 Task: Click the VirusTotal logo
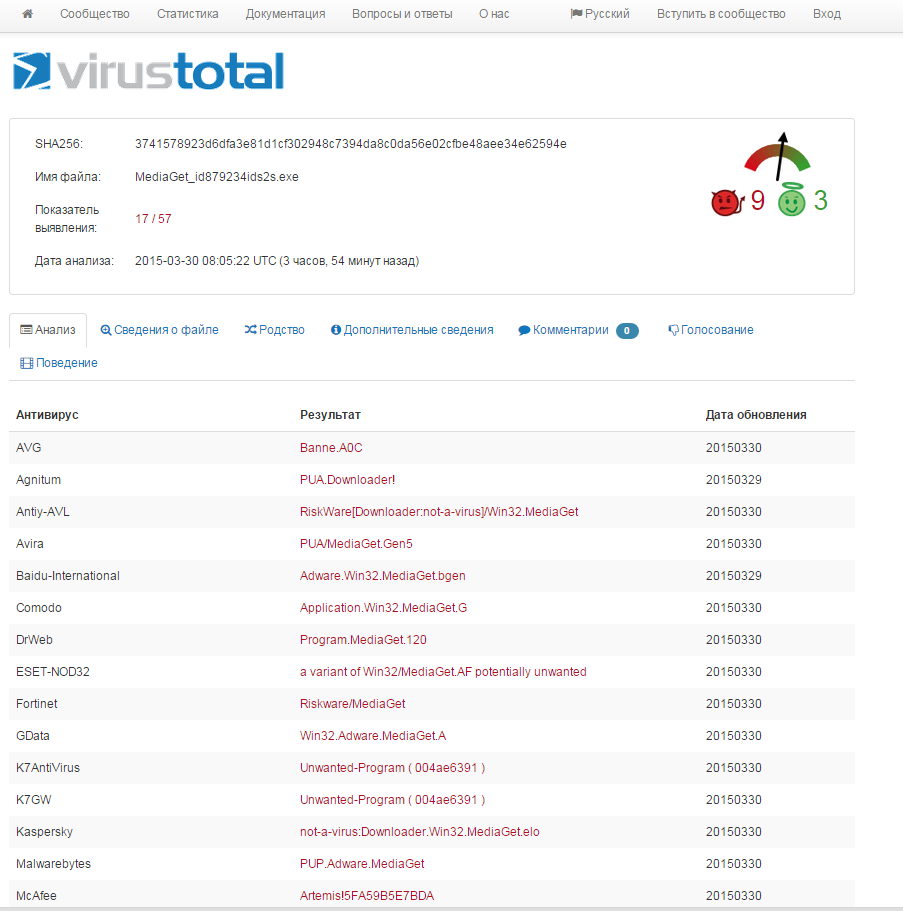[148, 71]
